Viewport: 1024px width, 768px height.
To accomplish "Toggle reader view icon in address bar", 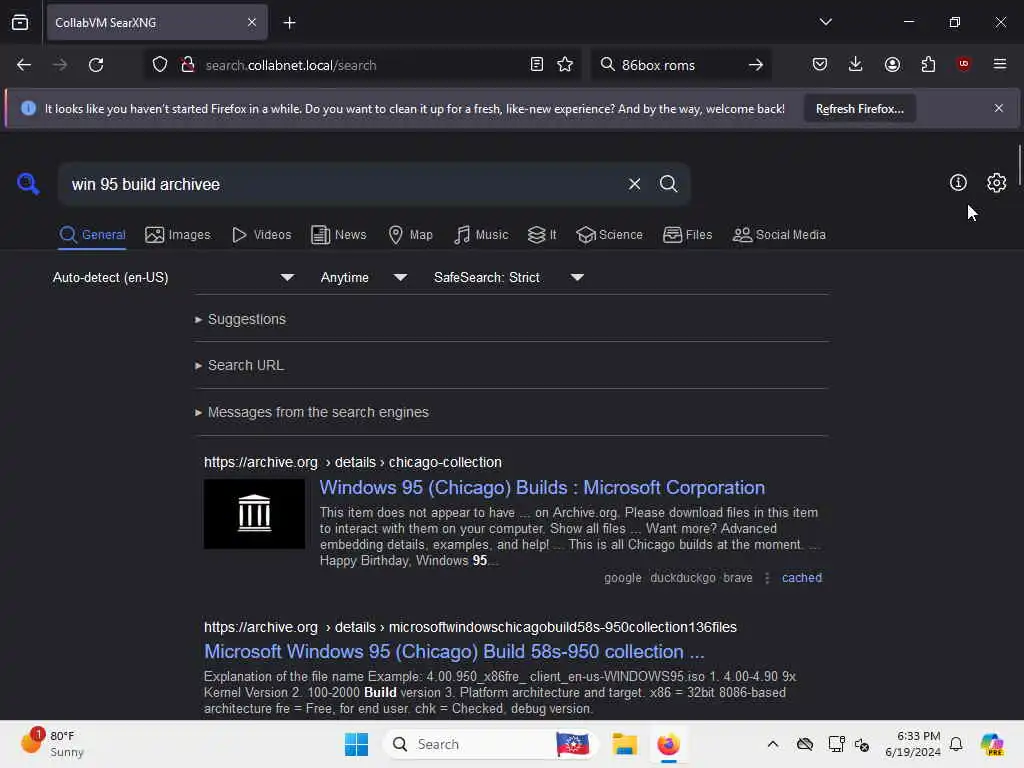I will click(536, 65).
